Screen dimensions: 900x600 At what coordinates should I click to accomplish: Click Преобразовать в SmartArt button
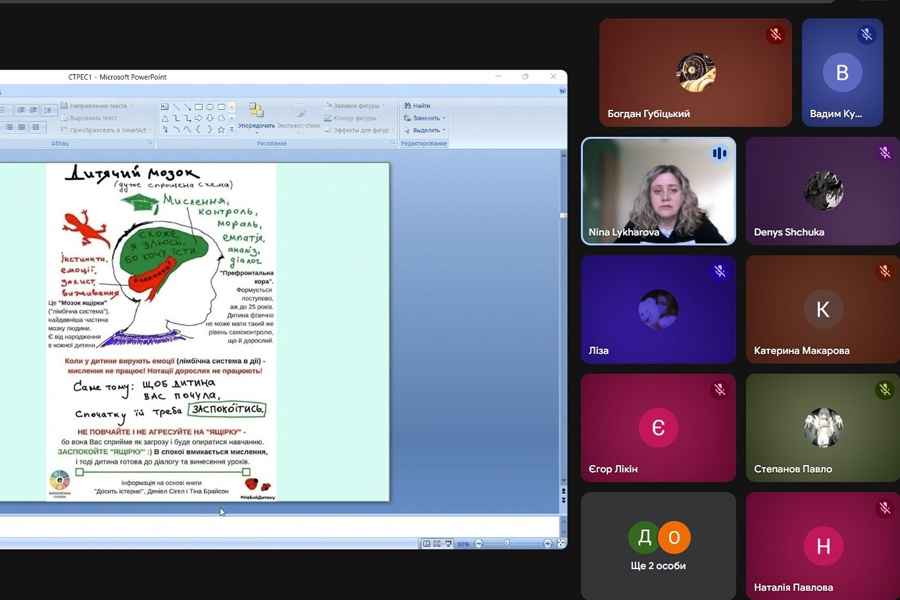[105, 130]
